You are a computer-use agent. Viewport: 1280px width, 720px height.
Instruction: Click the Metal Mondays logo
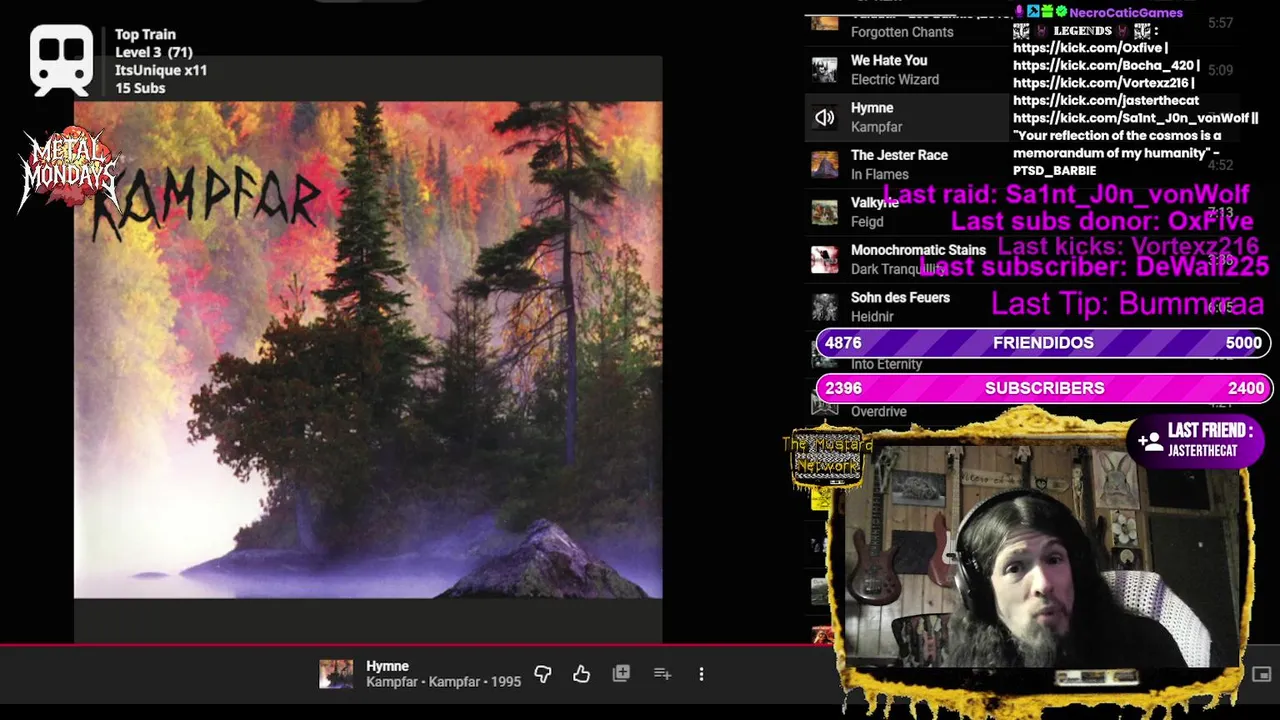(68, 169)
